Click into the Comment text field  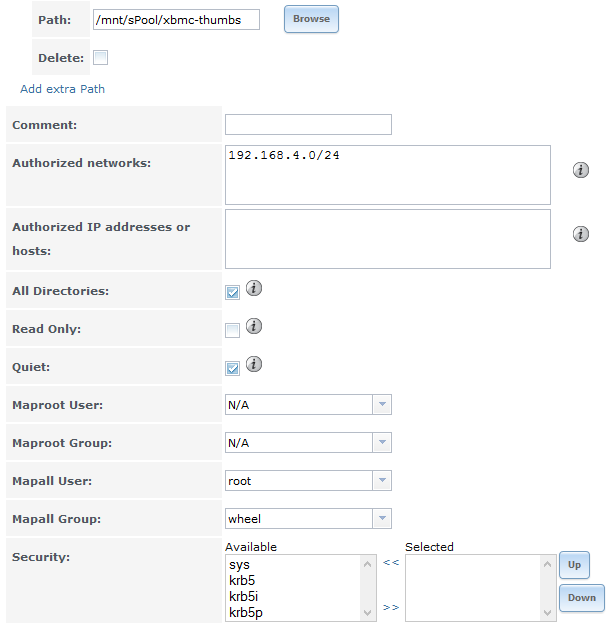pos(308,124)
